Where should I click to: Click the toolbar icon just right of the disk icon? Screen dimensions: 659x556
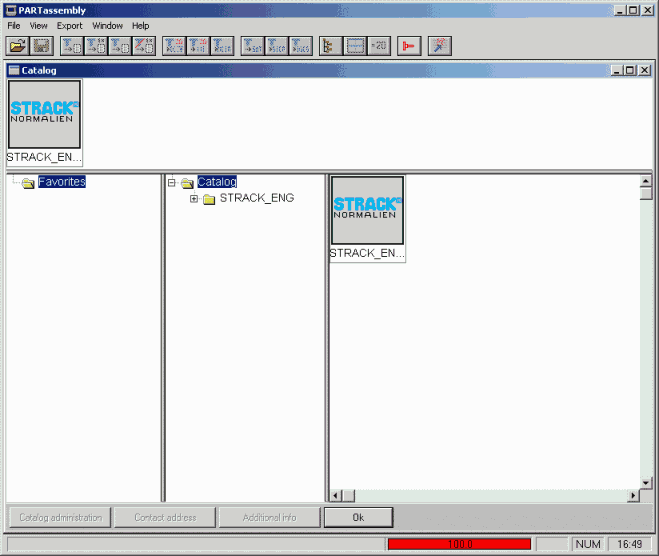click(x=72, y=46)
